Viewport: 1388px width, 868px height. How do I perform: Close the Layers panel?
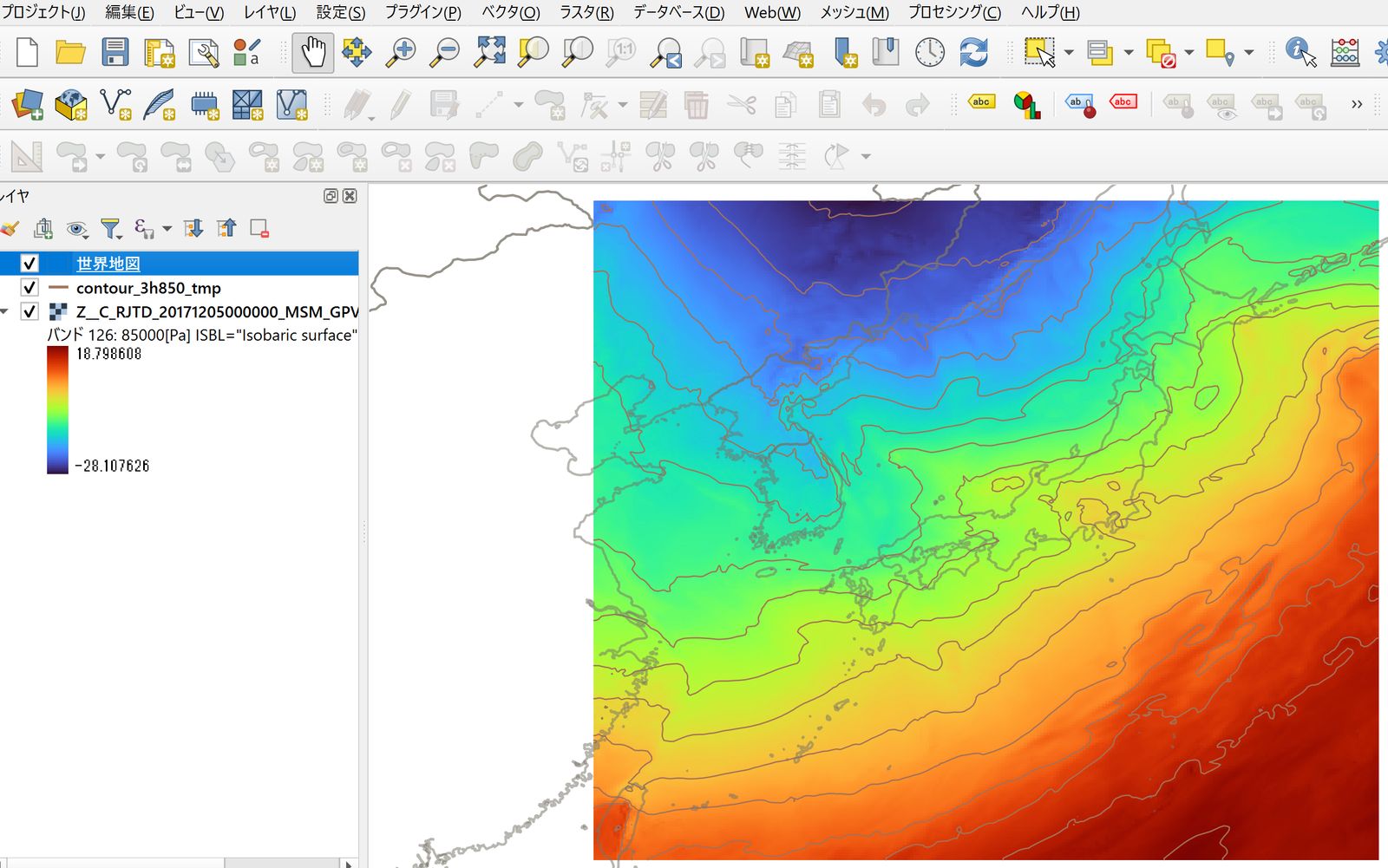[350, 196]
